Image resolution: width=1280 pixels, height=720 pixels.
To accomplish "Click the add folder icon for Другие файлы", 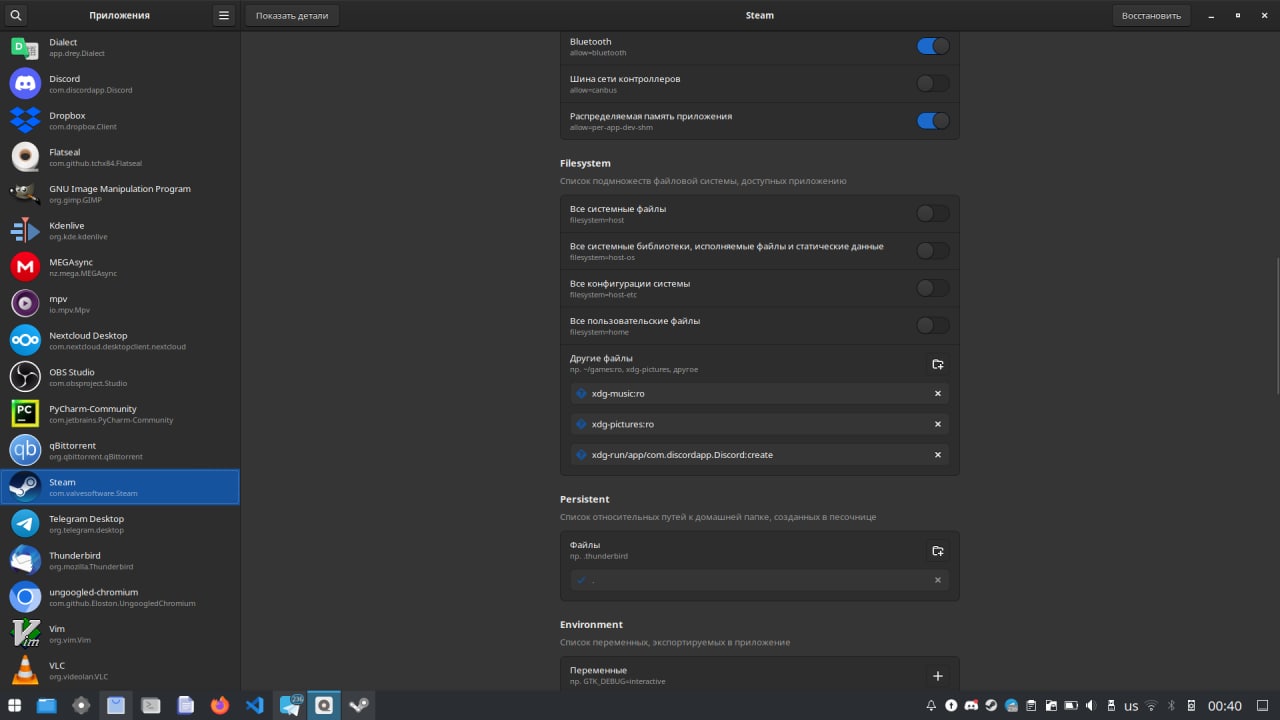I will 937,364.
